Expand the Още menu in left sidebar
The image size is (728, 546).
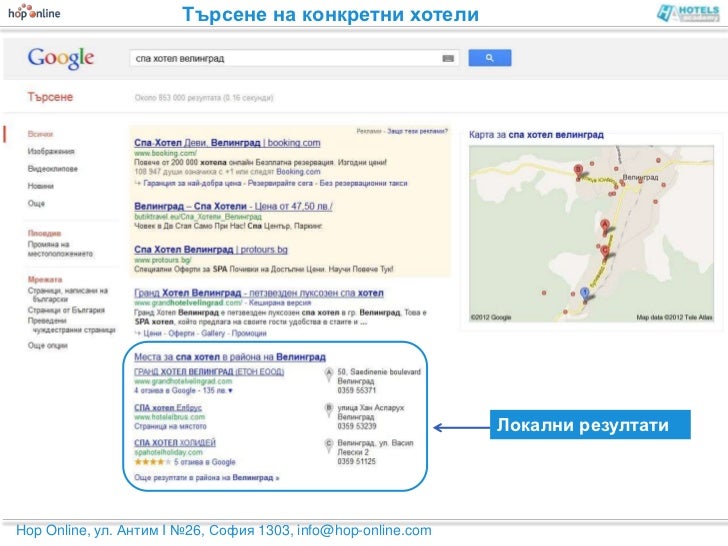36,203
